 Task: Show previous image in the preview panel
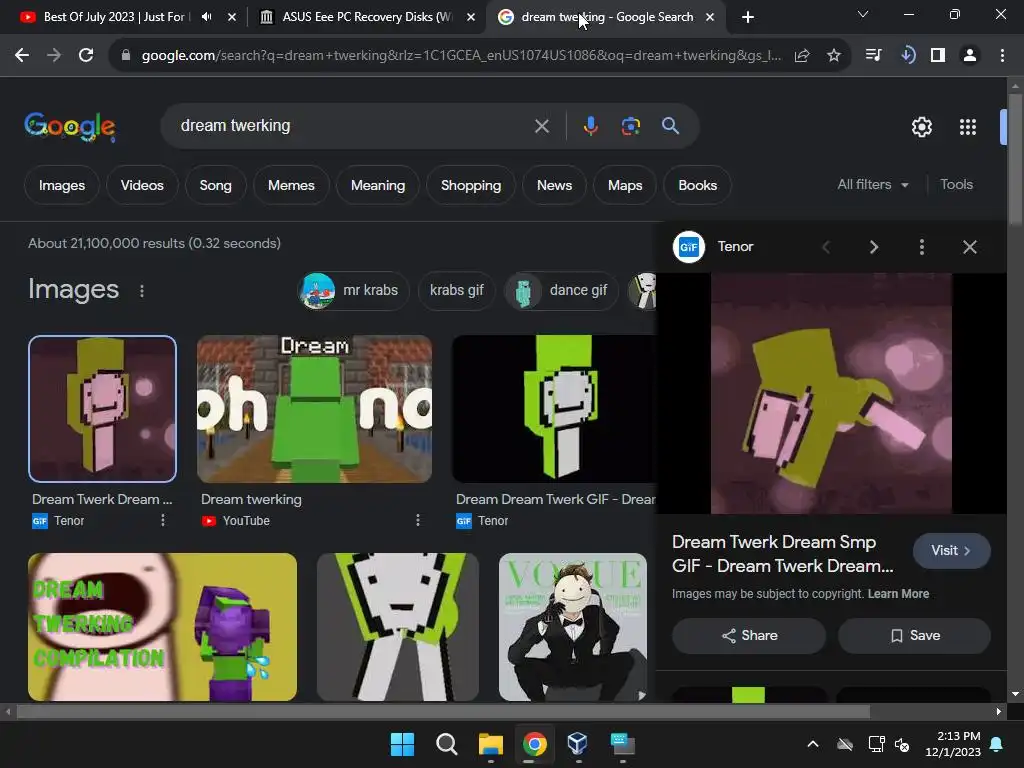(x=826, y=247)
